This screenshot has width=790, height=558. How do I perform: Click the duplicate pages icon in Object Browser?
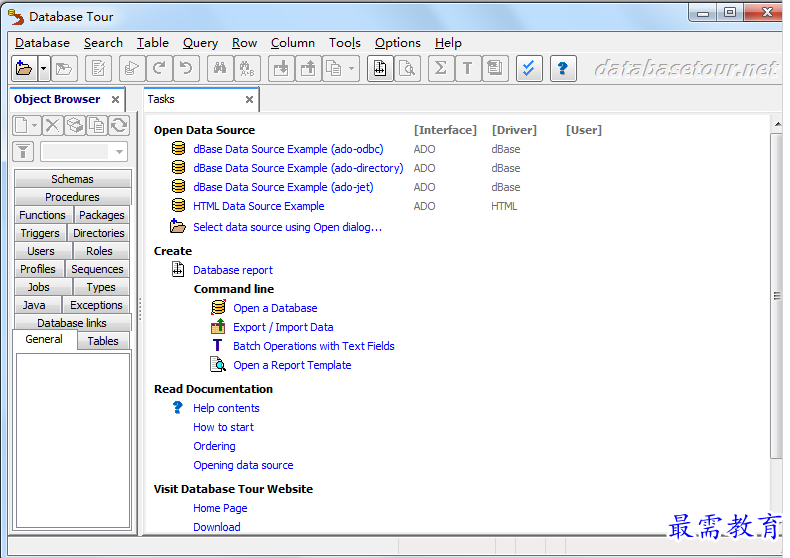click(x=97, y=125)
